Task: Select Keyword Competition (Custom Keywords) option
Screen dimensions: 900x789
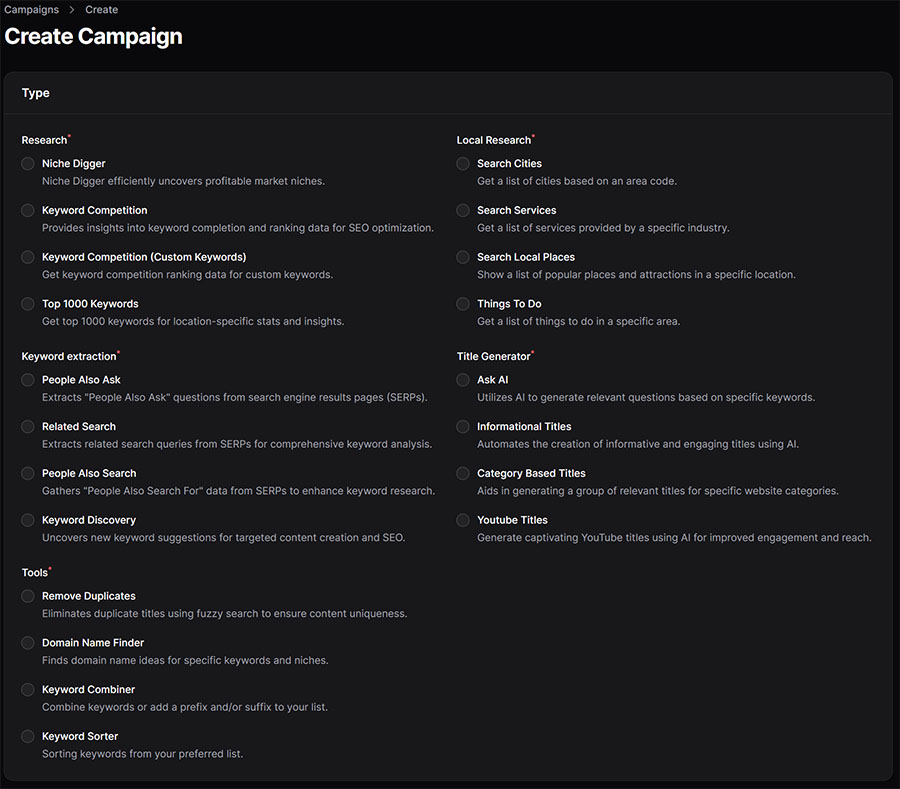Action: pos(27,257)
